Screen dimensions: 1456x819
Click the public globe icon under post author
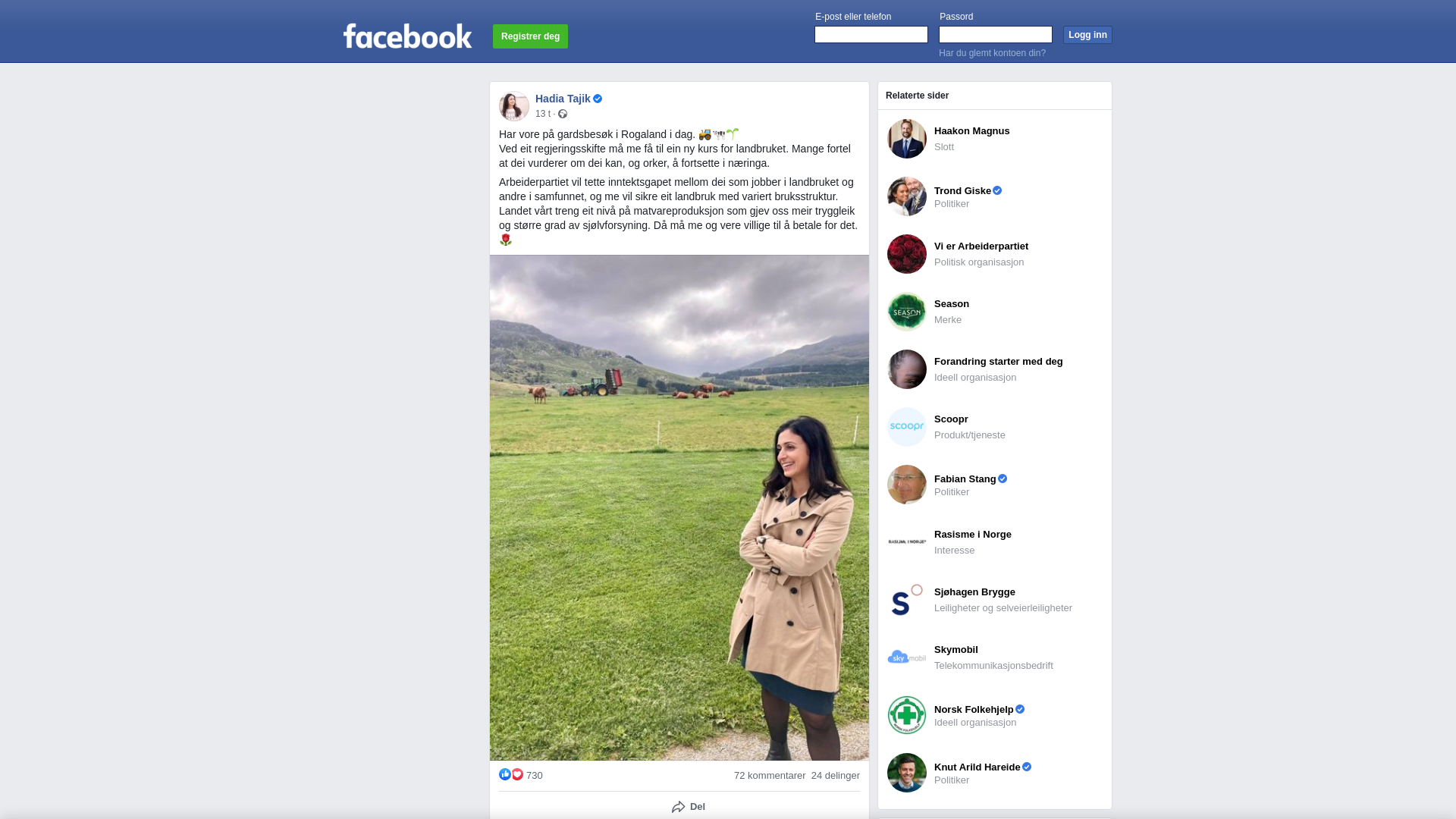pos(563,114)
